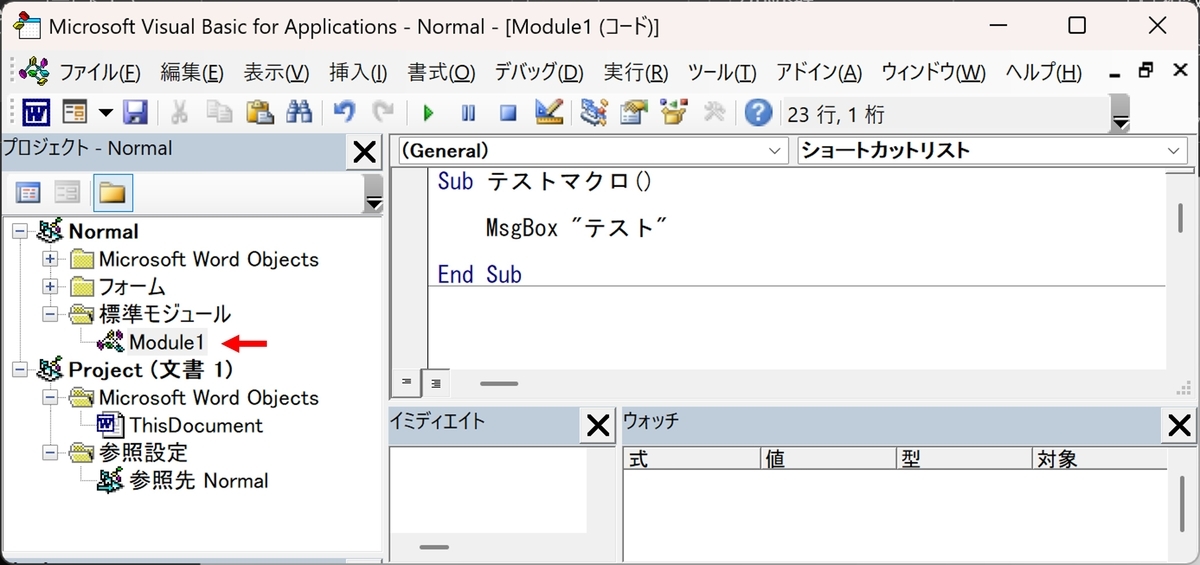Open the 挿入(I) menu
Image resolution: width=1200 pixels, height=565 pixels.
358,72
